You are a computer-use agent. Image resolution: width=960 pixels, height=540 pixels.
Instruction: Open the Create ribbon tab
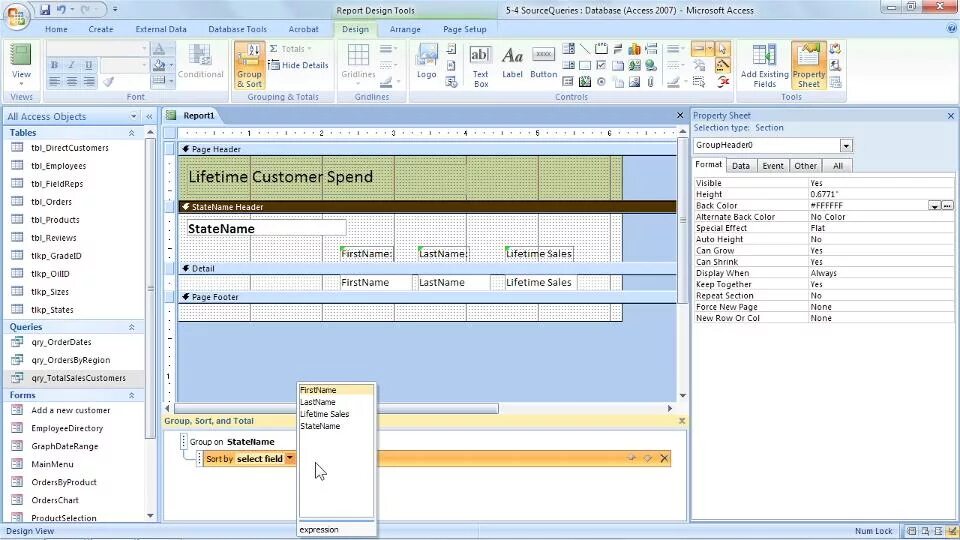(100, 29)
